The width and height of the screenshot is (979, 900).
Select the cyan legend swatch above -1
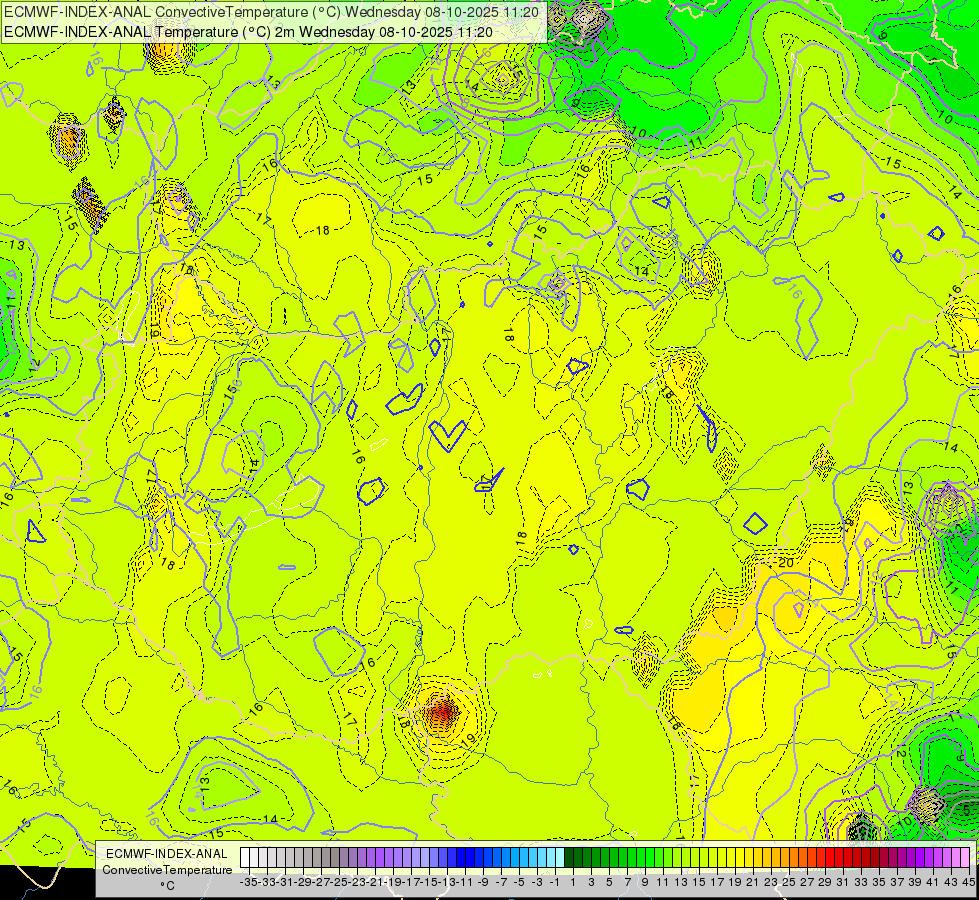coord(550,858)
